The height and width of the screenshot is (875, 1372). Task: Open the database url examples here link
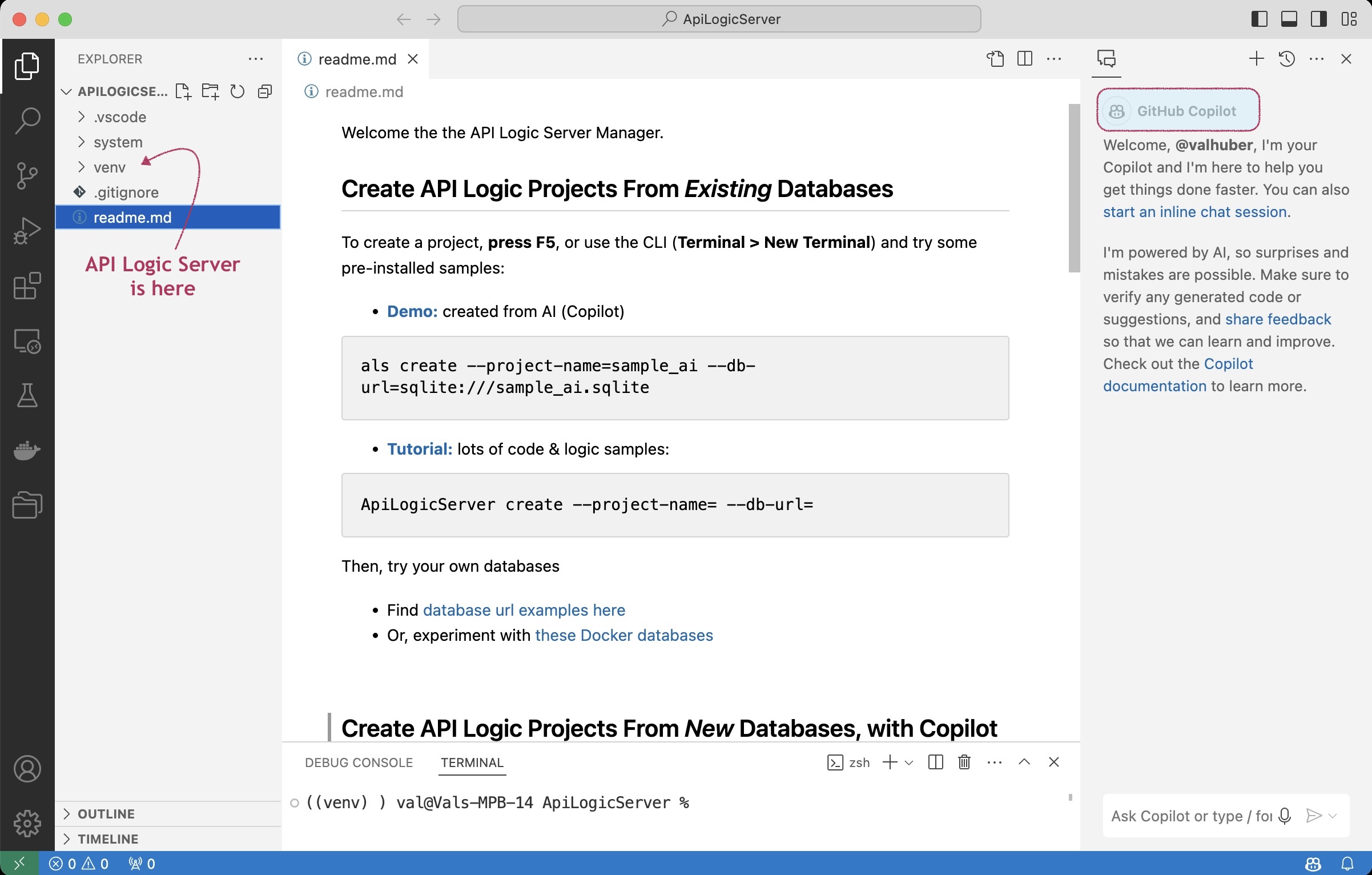524,610
